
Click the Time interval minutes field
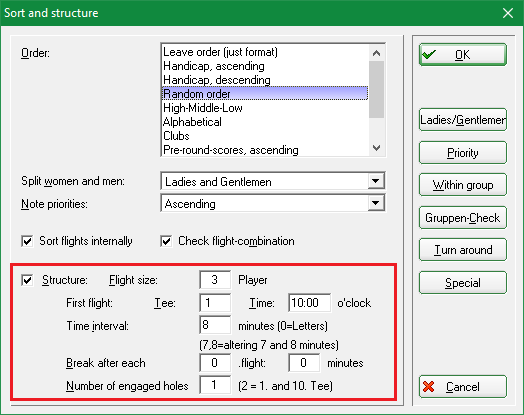coord(215,325)
